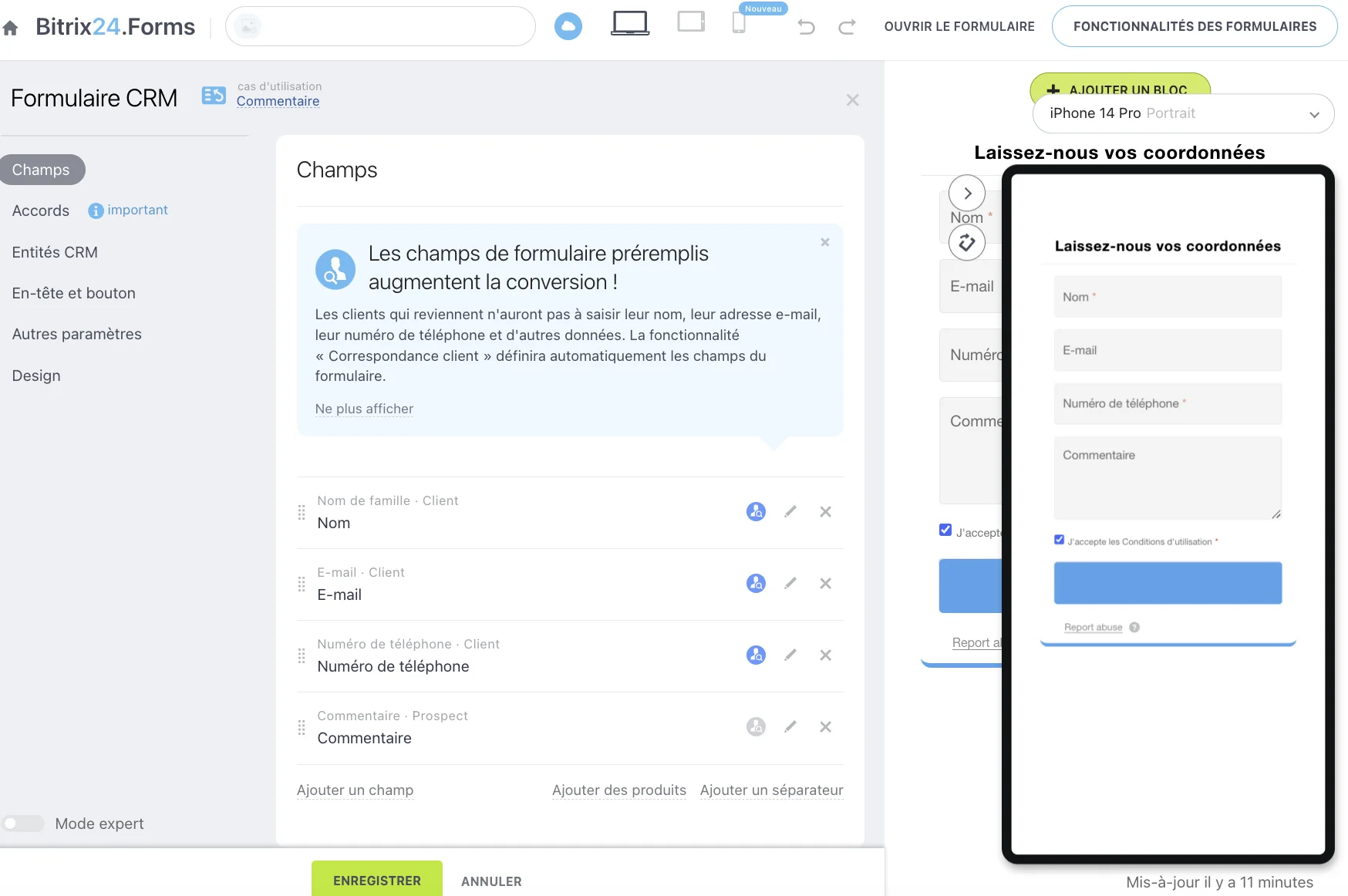
Task: Uncheck the Conditions d'utilisation checkbox in phone preview
Action: 1060,540
